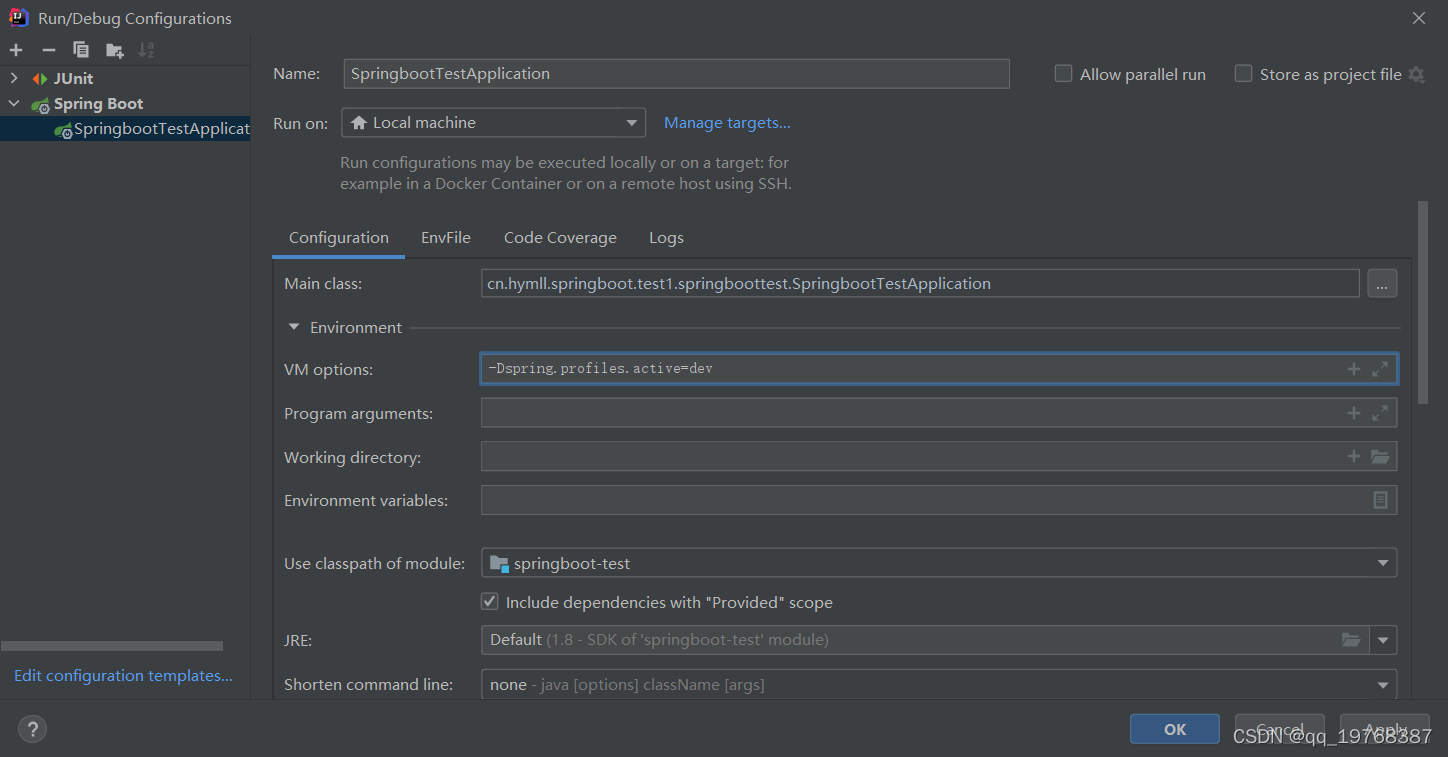Click the VM options input field
This screenshot has width=1448, height=757.
pyautogui.click(x=938, y=369)
